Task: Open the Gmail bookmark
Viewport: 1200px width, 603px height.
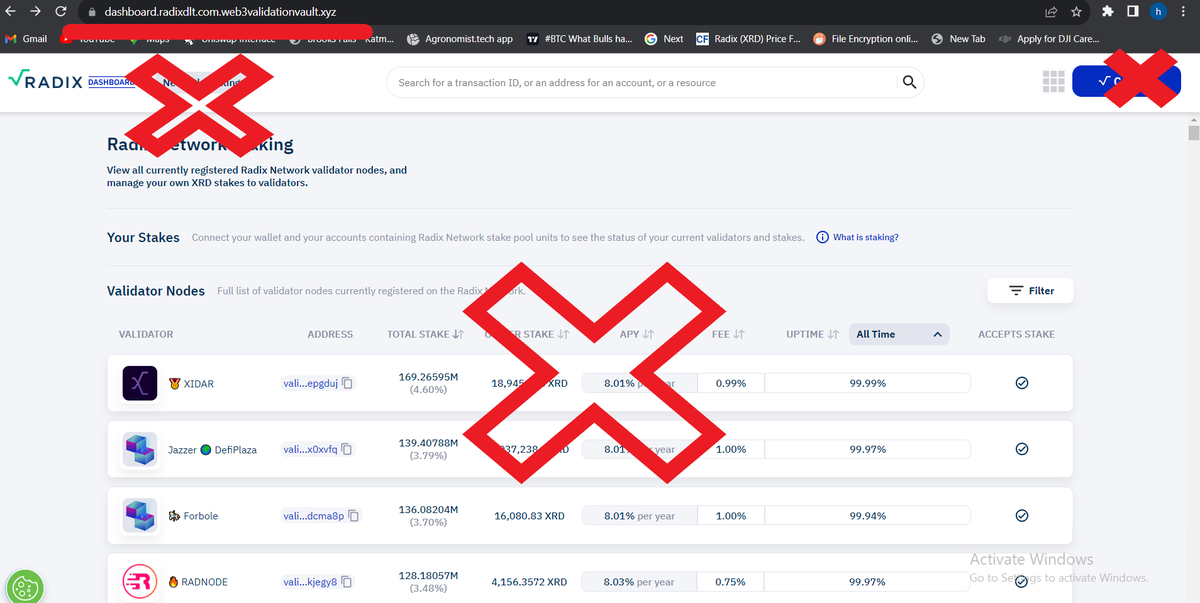Action: pyautogui.click(x=27, y=39)
